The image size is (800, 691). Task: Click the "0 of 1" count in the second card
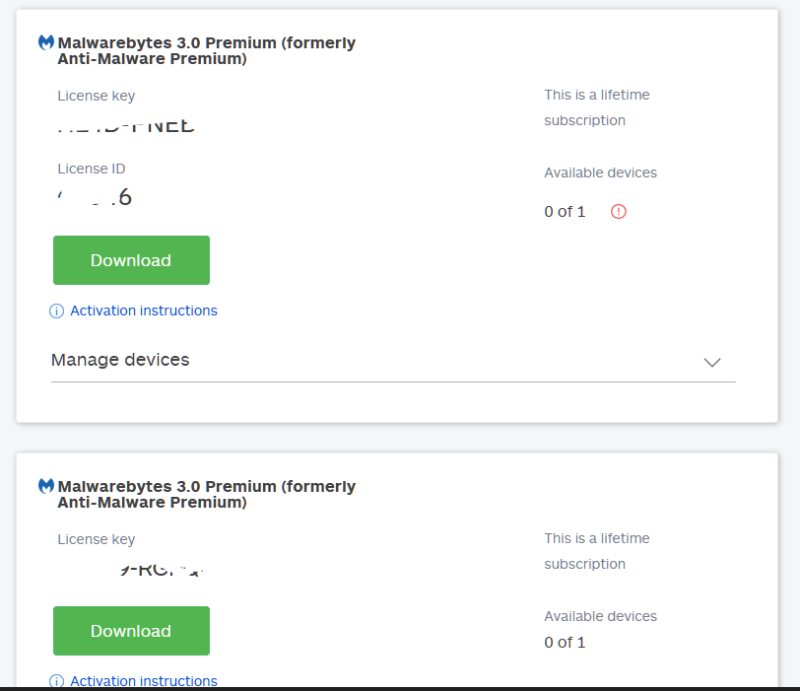coord(565,642)
